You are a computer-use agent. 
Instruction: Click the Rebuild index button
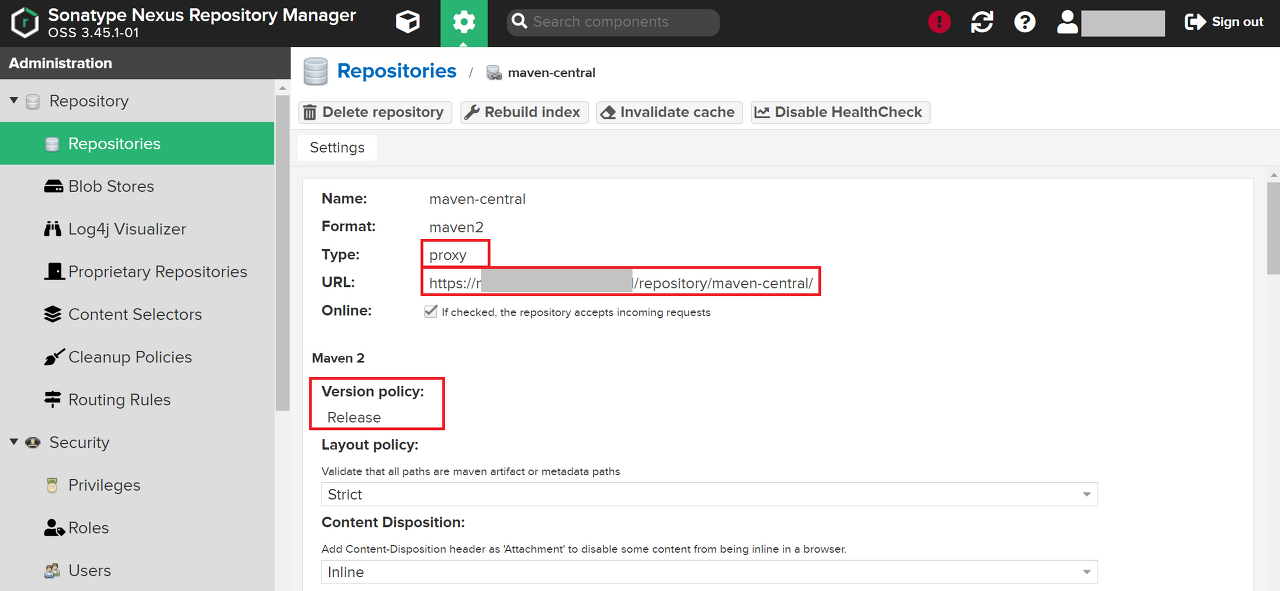[524, 112]
